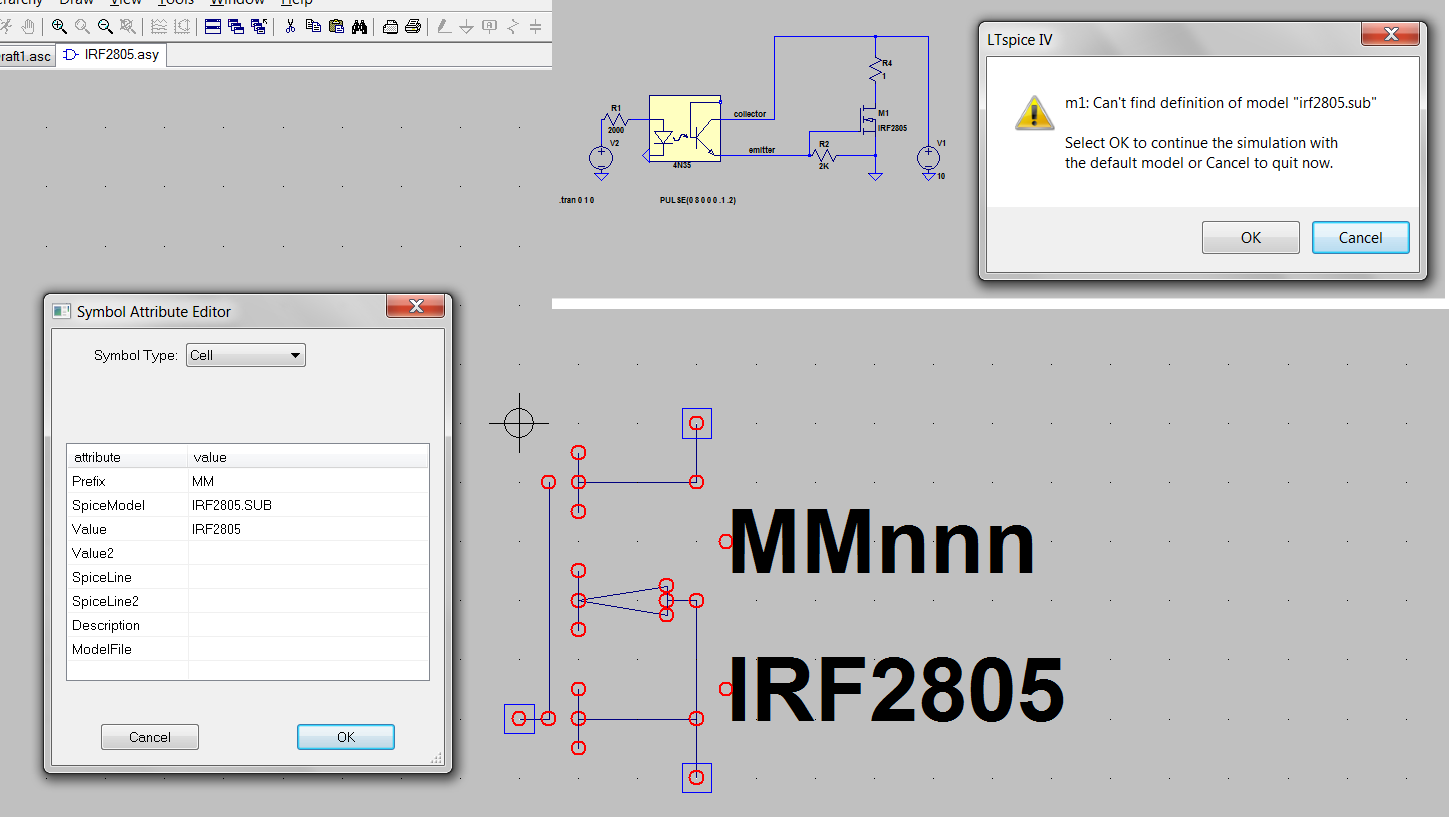Click the Cascade Windows toolbar icon
1449x817 pixels.
click(236, 26)
